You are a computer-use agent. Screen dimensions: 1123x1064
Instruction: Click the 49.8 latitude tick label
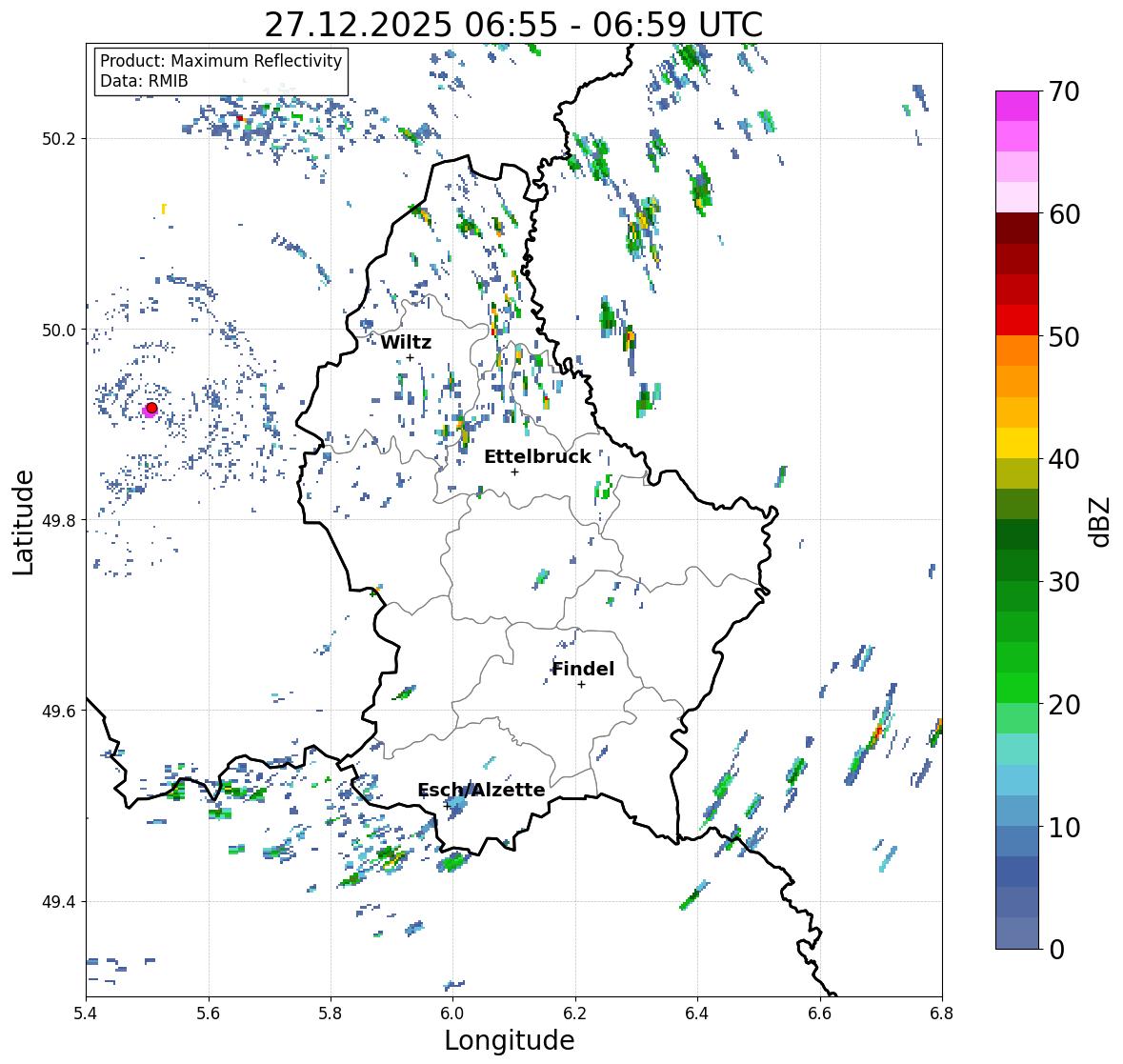(x=59, y=520)
